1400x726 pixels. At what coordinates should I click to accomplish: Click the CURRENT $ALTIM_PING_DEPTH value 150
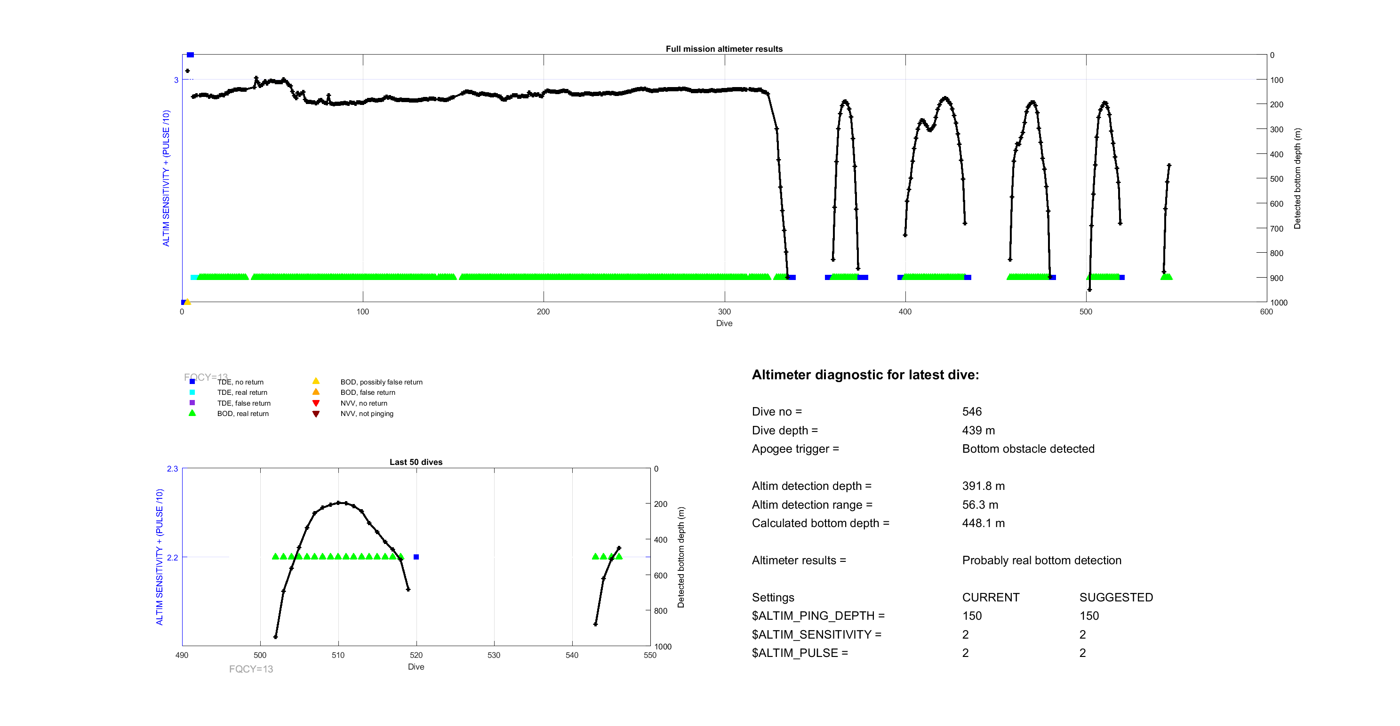click(972, 616)
